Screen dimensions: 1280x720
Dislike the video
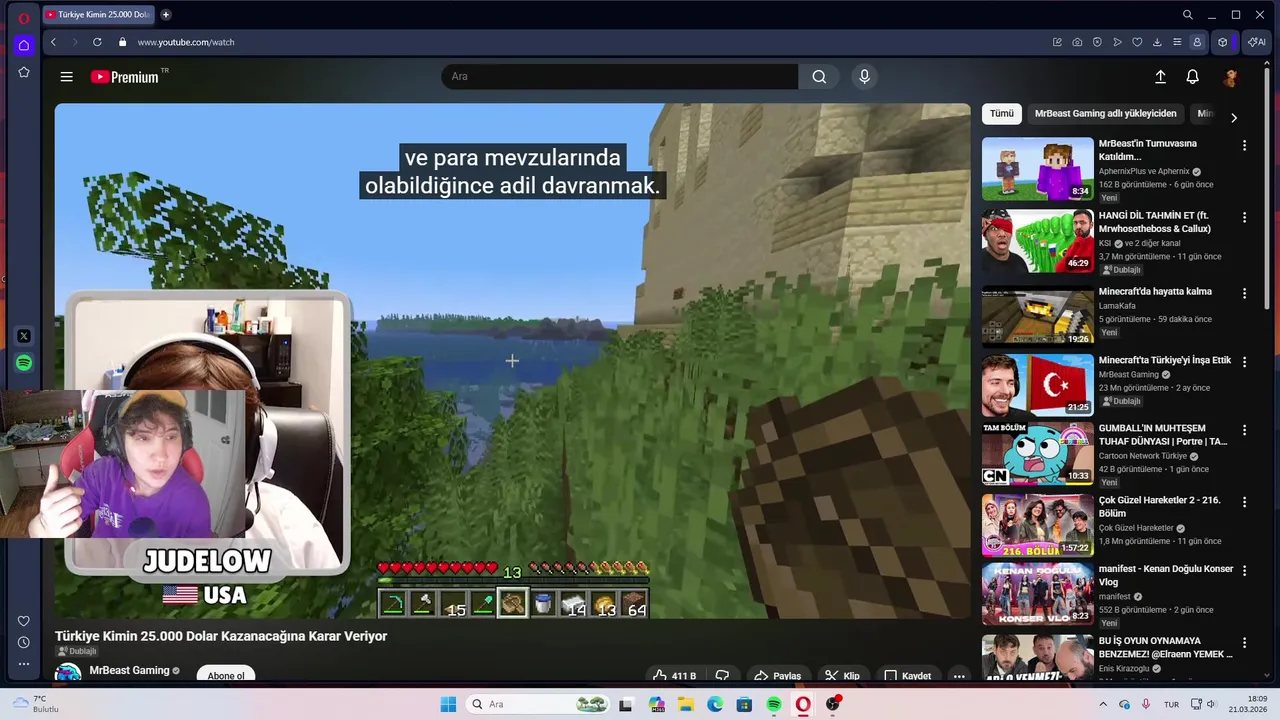pos(722,676)
